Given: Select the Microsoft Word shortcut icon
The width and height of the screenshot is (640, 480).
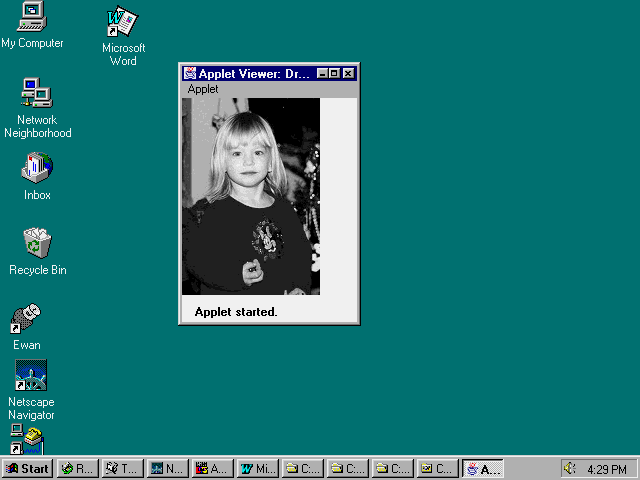Looking at the screenshot, I should coord(122,20).
